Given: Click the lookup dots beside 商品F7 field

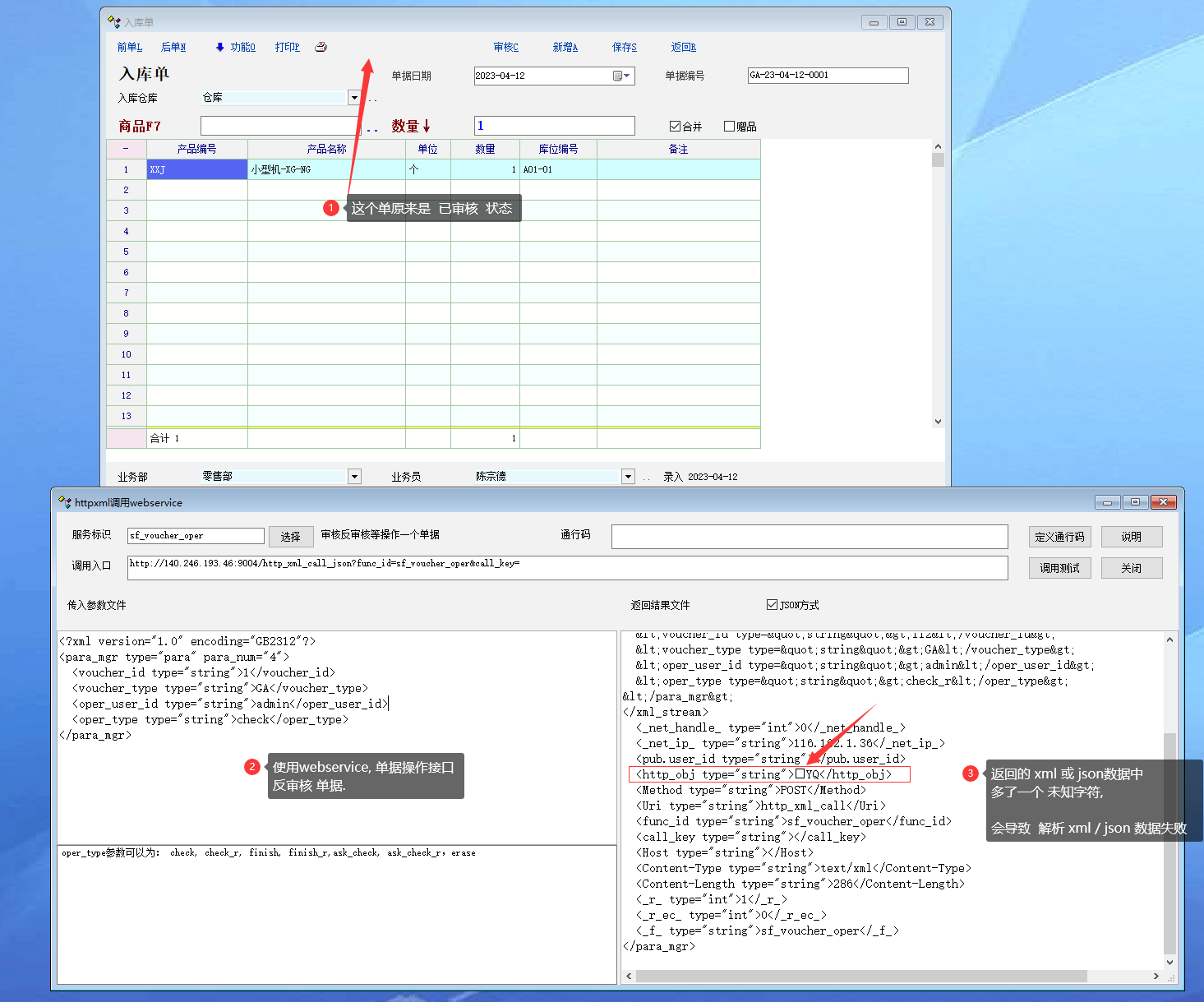Looking at the screenshot, I should (372, 127).
